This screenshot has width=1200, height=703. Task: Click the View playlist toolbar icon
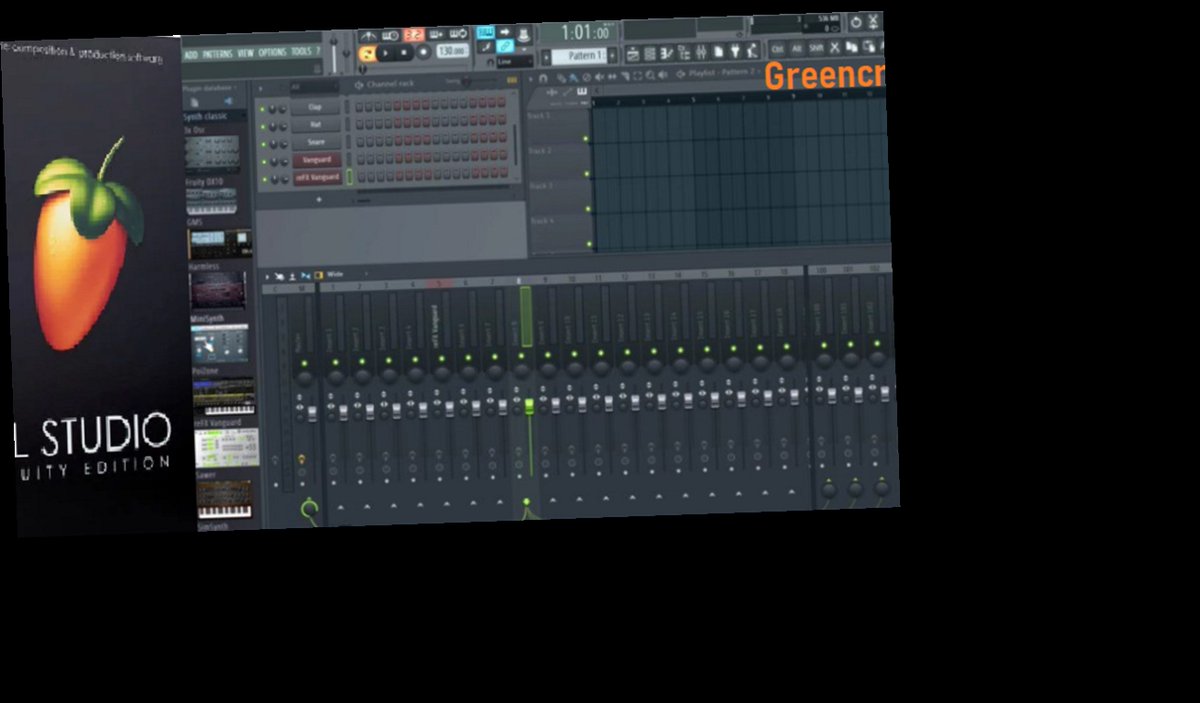(634, 55)
